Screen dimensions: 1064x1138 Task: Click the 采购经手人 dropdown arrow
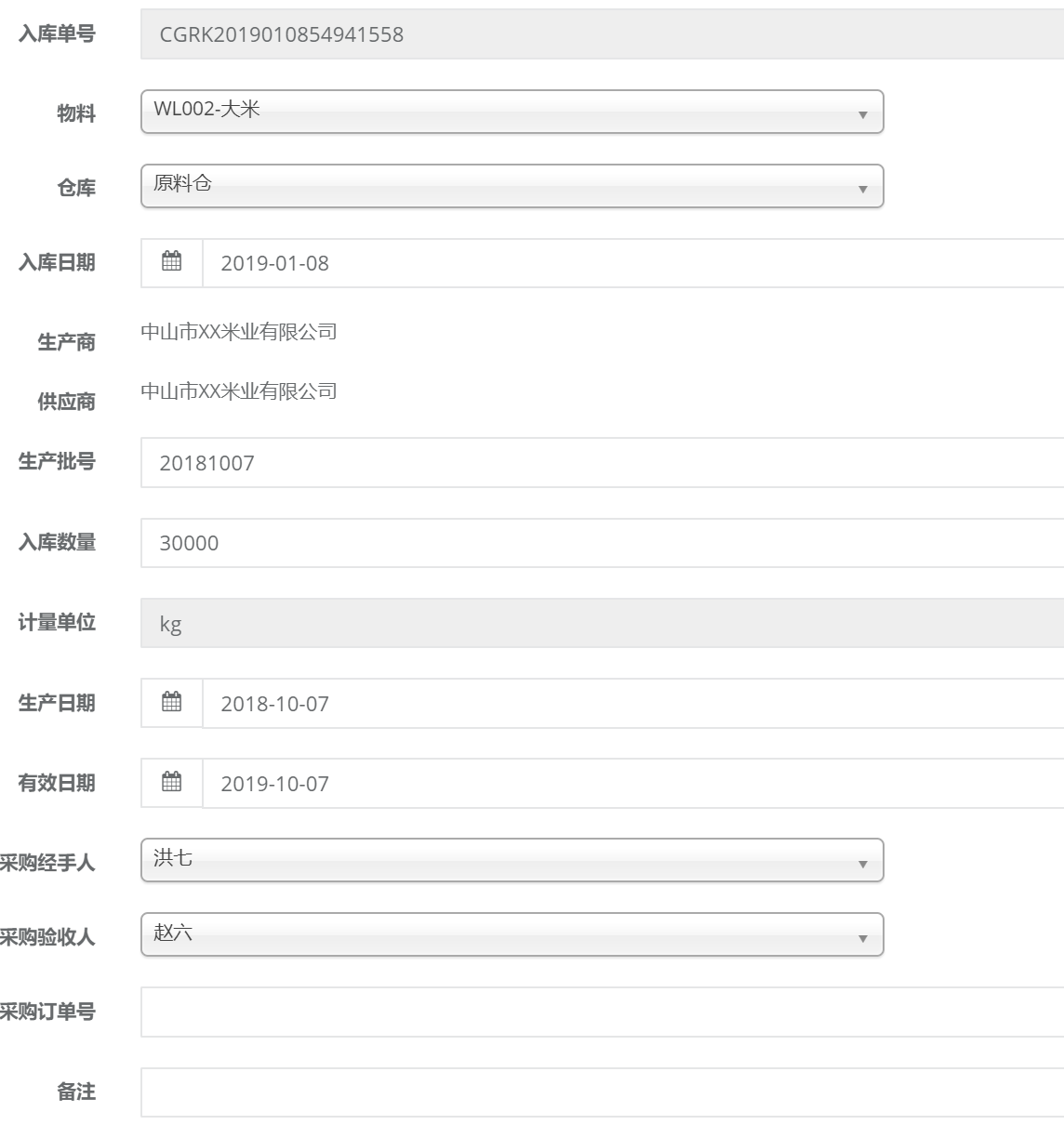(x=862, y=864)
